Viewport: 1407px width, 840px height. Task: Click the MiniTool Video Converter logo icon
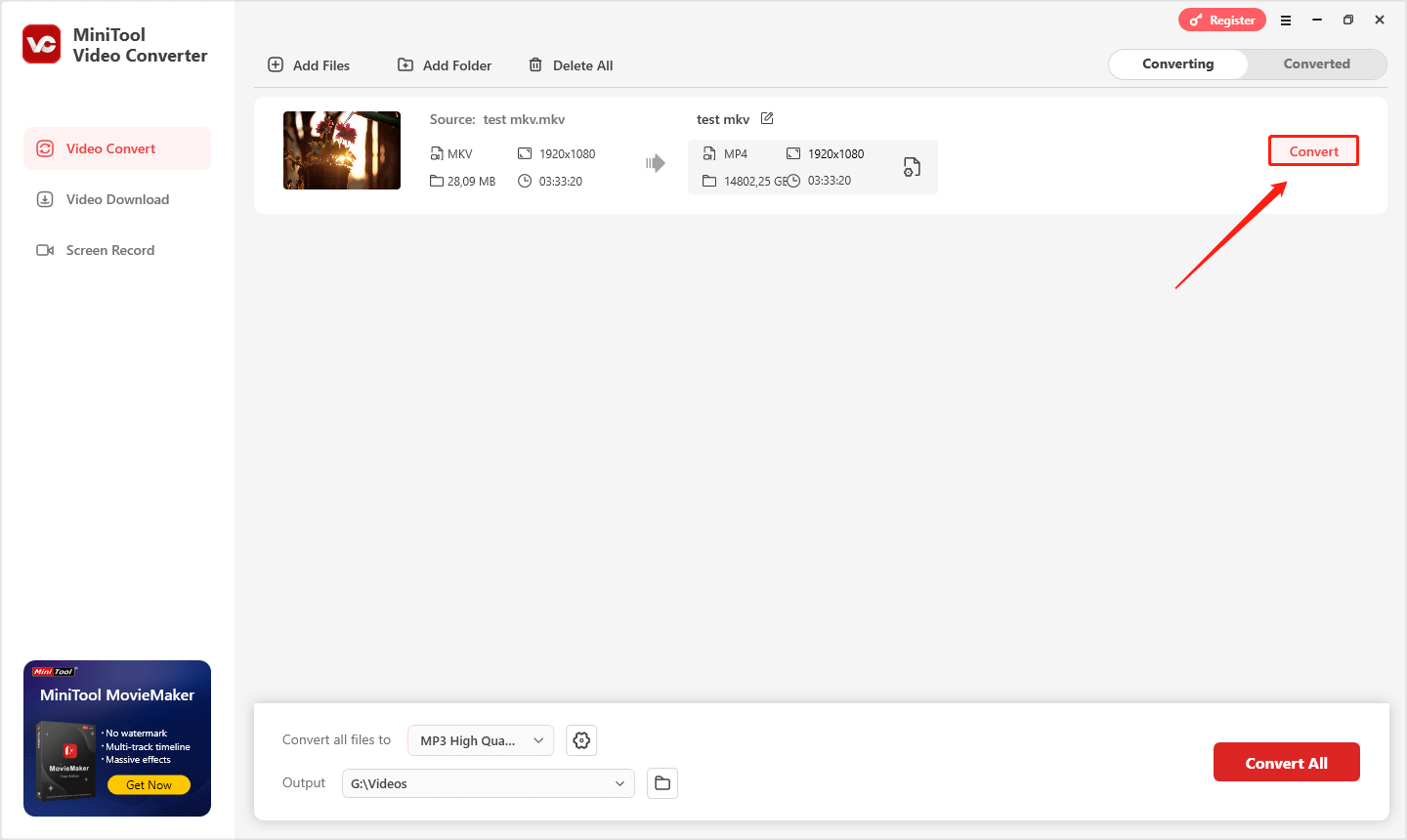(42, 44)
